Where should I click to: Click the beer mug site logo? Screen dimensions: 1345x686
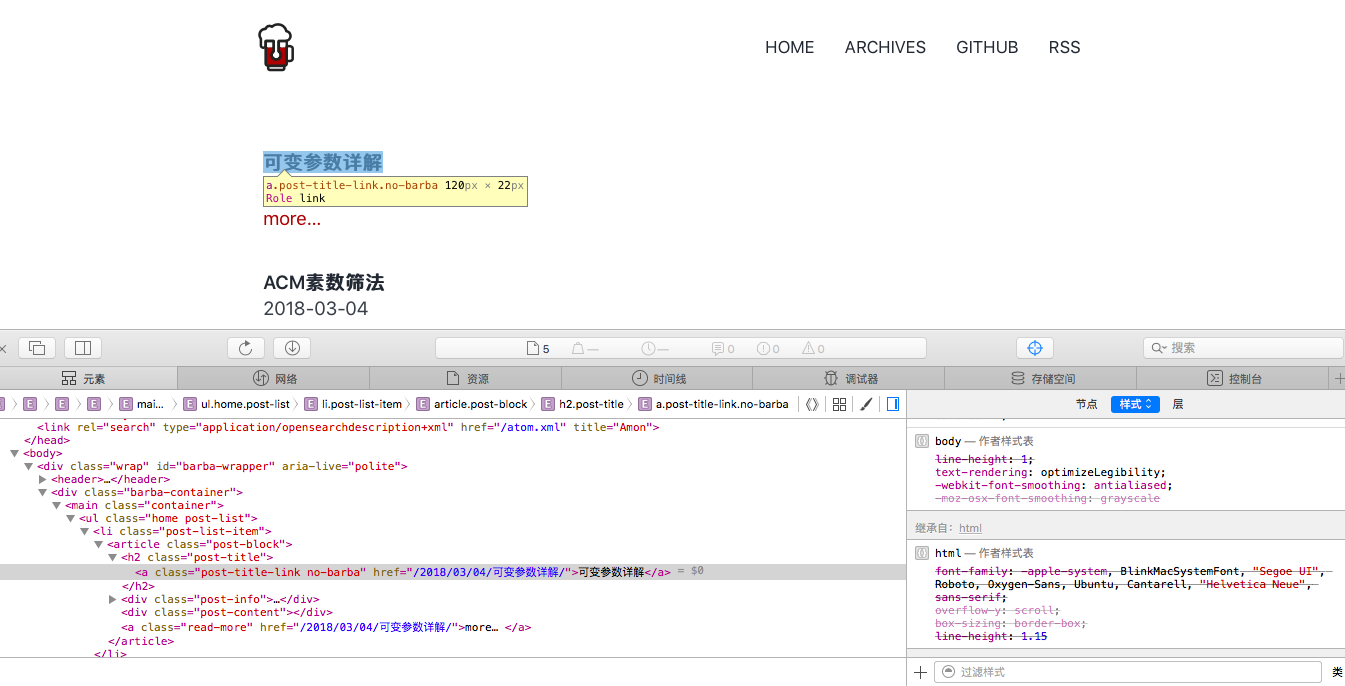pyautogui.click(x=276, y=47)
